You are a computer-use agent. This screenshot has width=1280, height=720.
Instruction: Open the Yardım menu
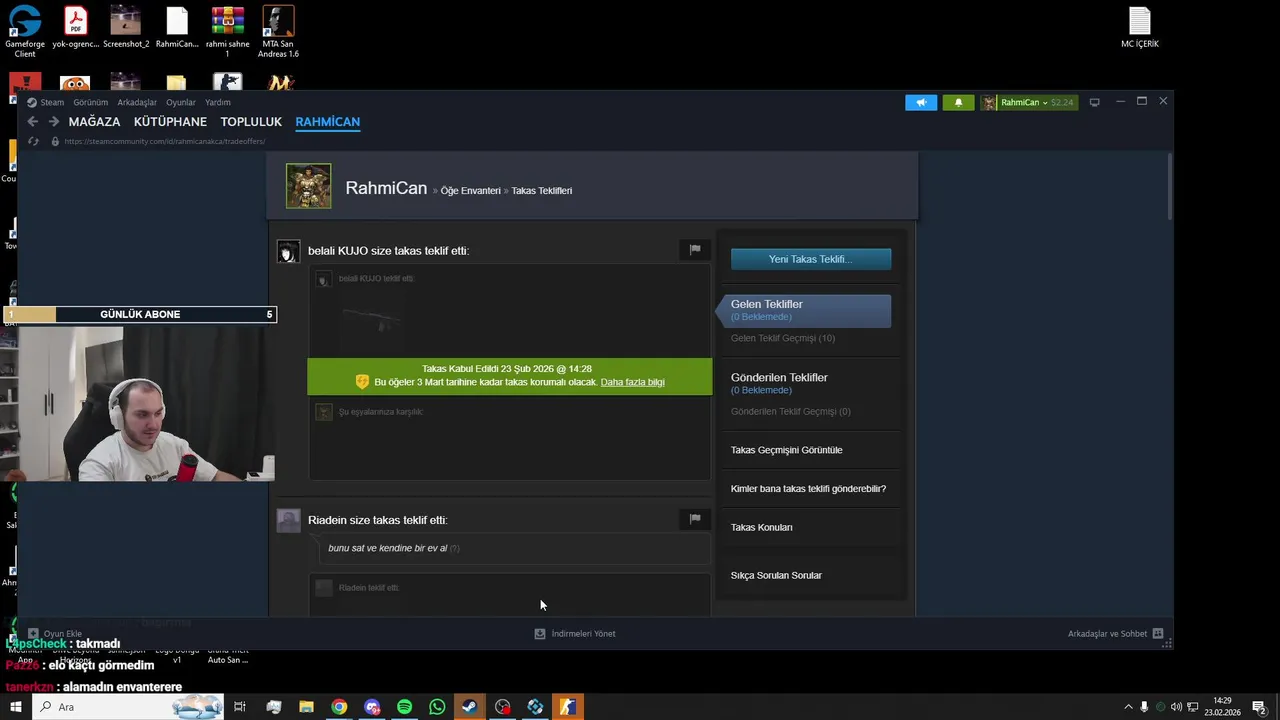pyautogui.click(x=218, y=102)
